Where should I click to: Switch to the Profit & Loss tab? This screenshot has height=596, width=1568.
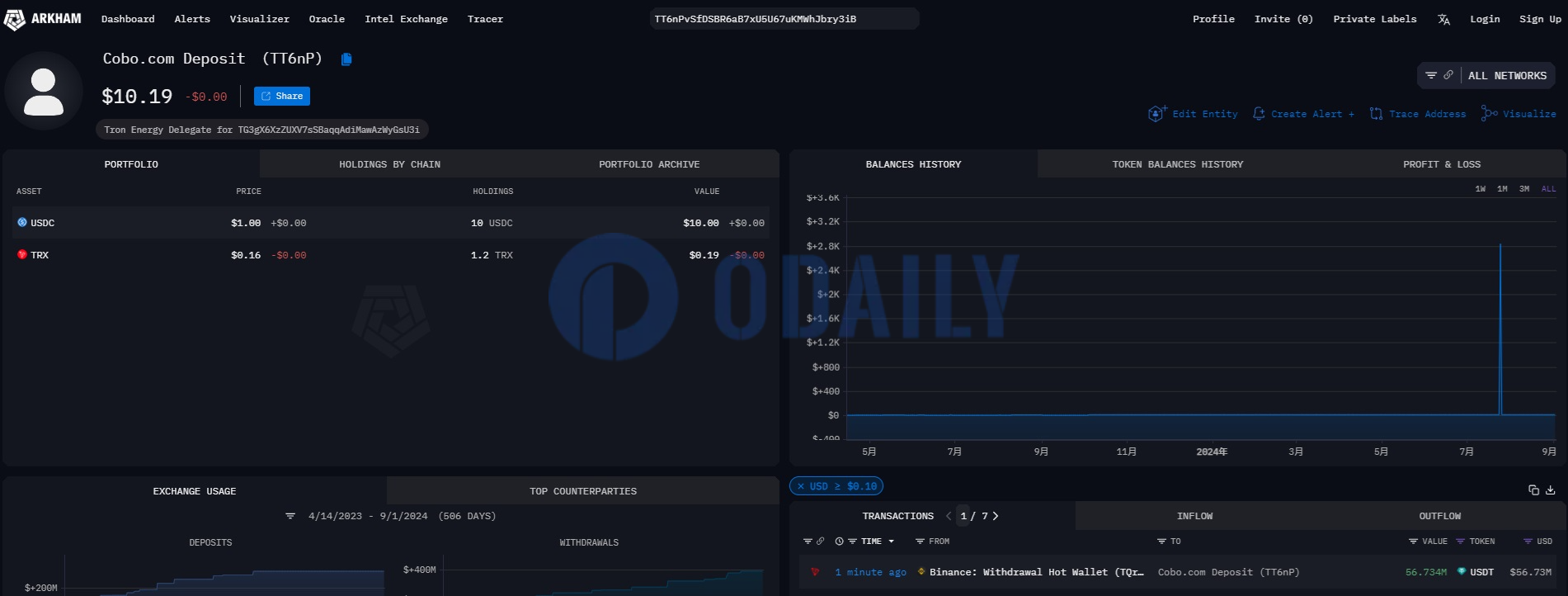point(1442,164)
